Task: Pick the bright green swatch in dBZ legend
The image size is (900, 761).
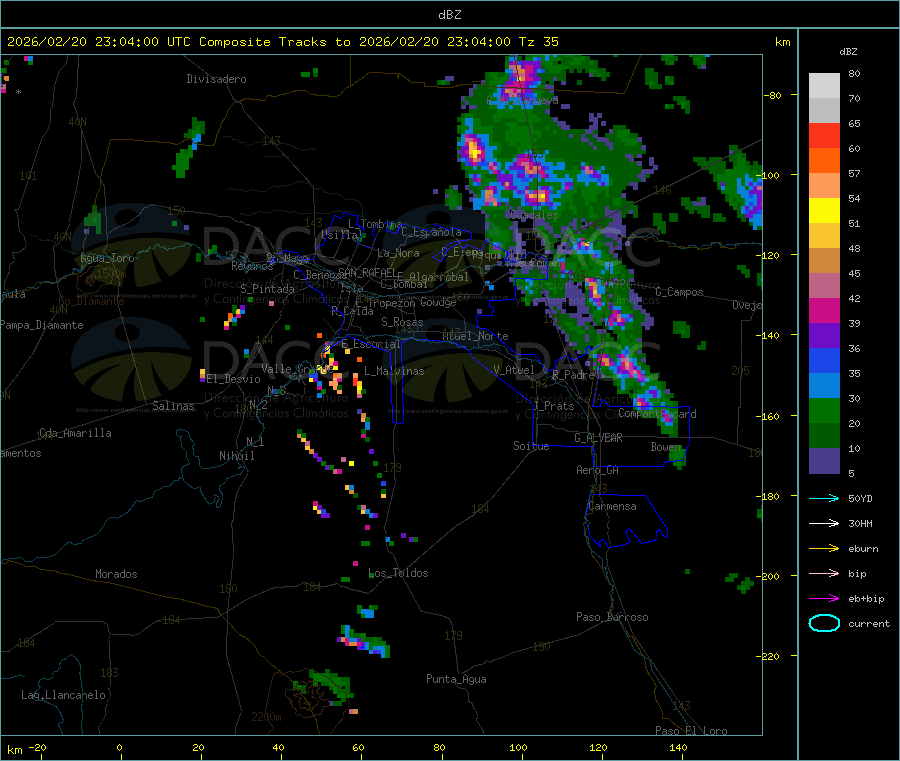Action: (824, 410)
